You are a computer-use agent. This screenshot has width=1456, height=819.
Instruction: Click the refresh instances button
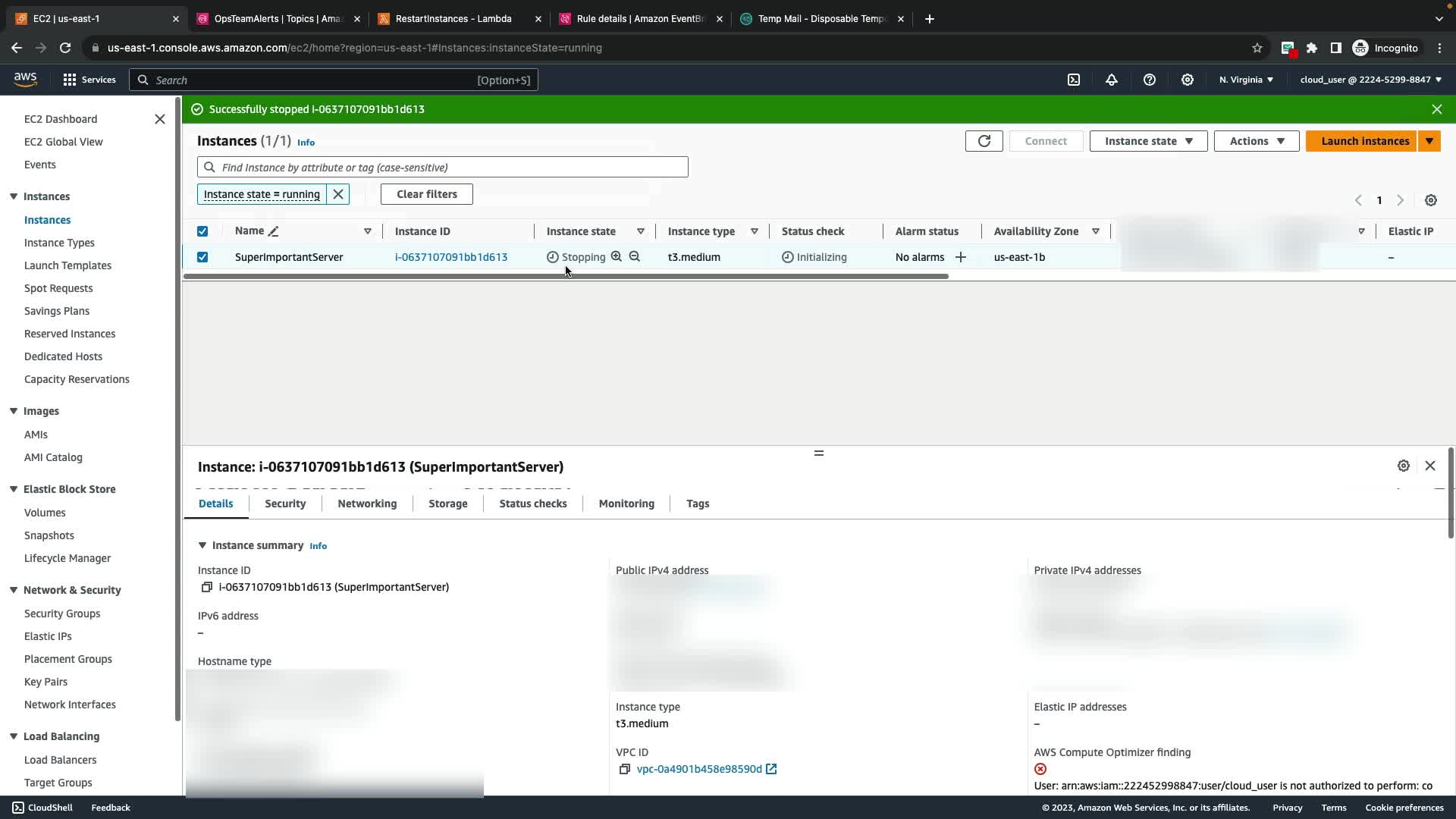[984, 141]
